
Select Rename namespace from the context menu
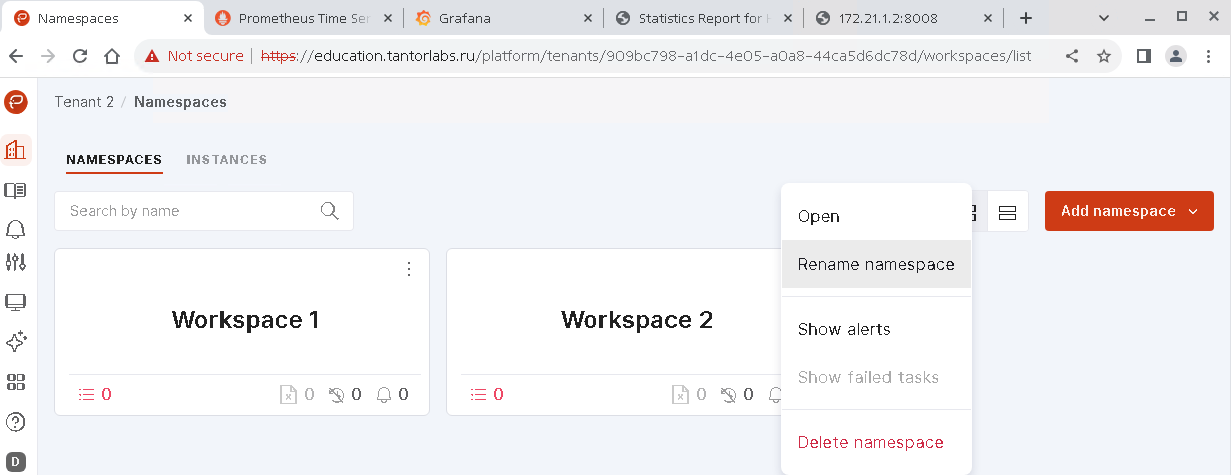pyautogui.click(x=875, y=265)
